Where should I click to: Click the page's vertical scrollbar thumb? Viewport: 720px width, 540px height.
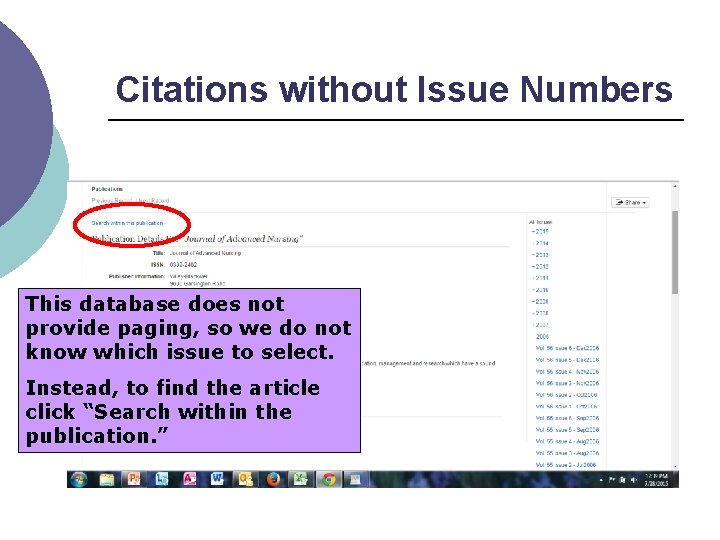click(675, 252)
